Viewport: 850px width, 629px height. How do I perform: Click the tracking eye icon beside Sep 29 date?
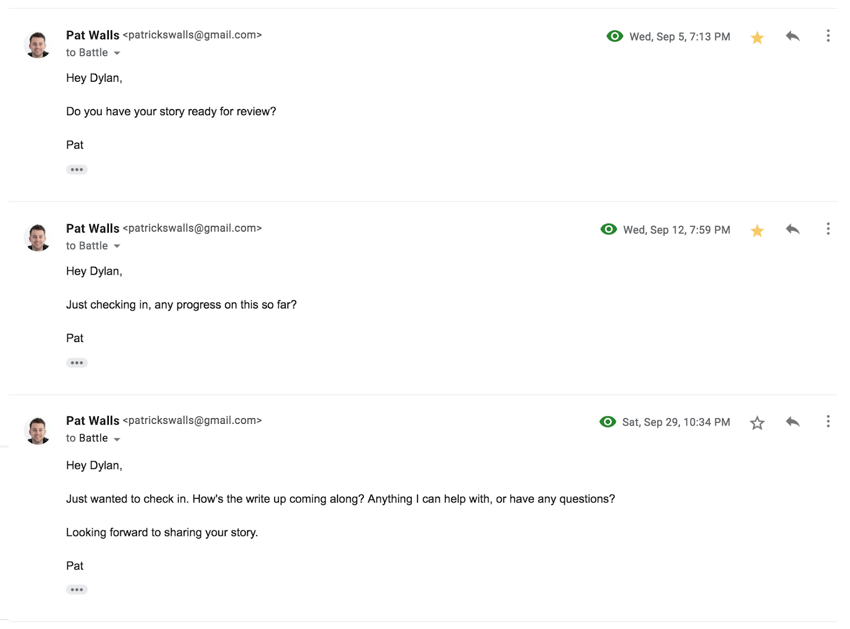coord(607,421)
